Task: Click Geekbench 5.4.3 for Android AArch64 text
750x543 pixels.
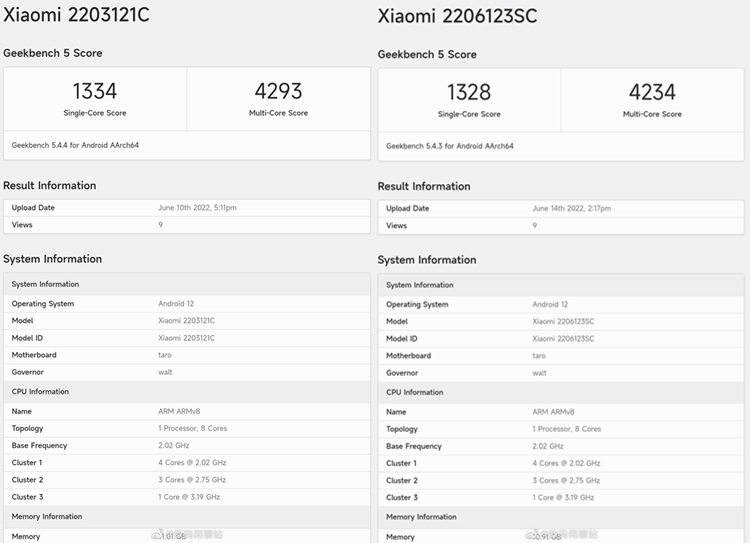Action: [x=450, y=146]
